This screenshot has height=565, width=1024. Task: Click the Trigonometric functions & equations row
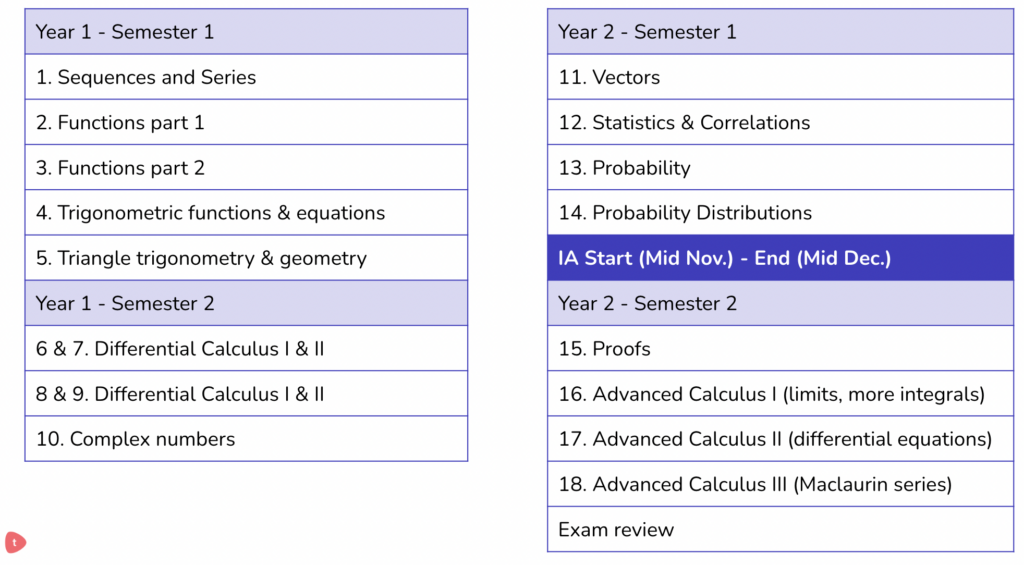[246, 212]
